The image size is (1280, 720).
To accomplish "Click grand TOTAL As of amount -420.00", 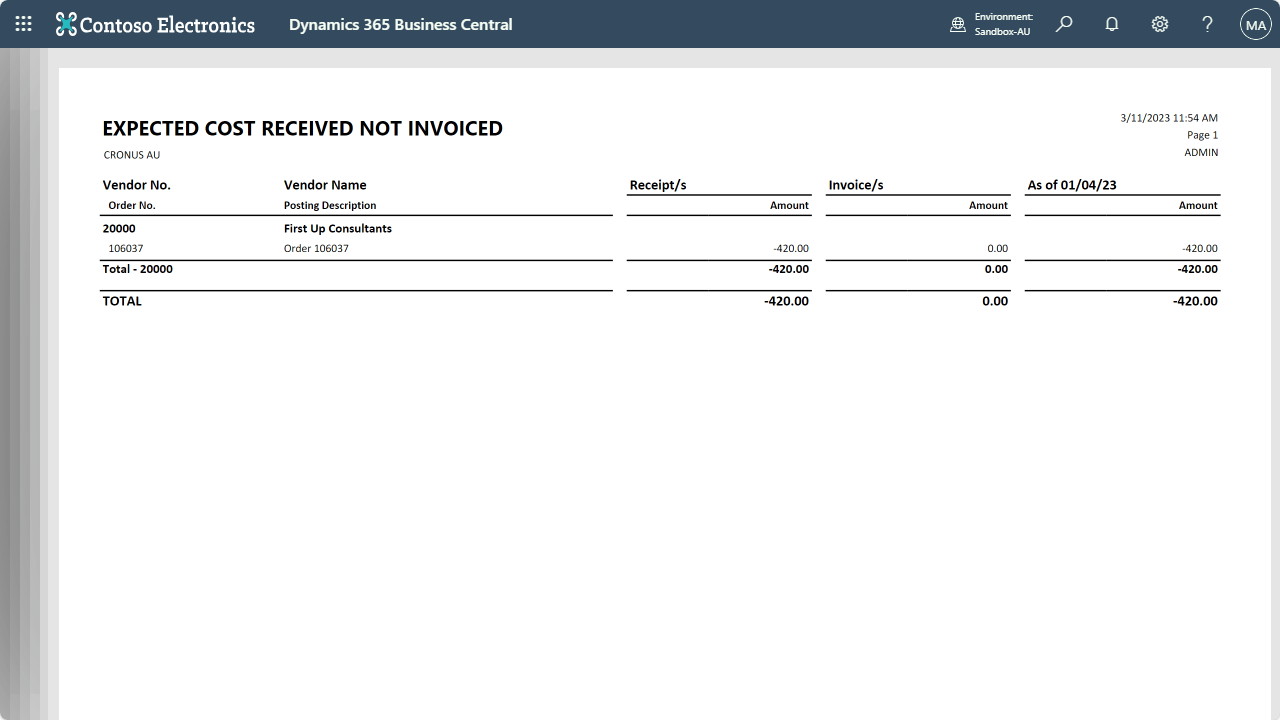I will (1195, 301).
